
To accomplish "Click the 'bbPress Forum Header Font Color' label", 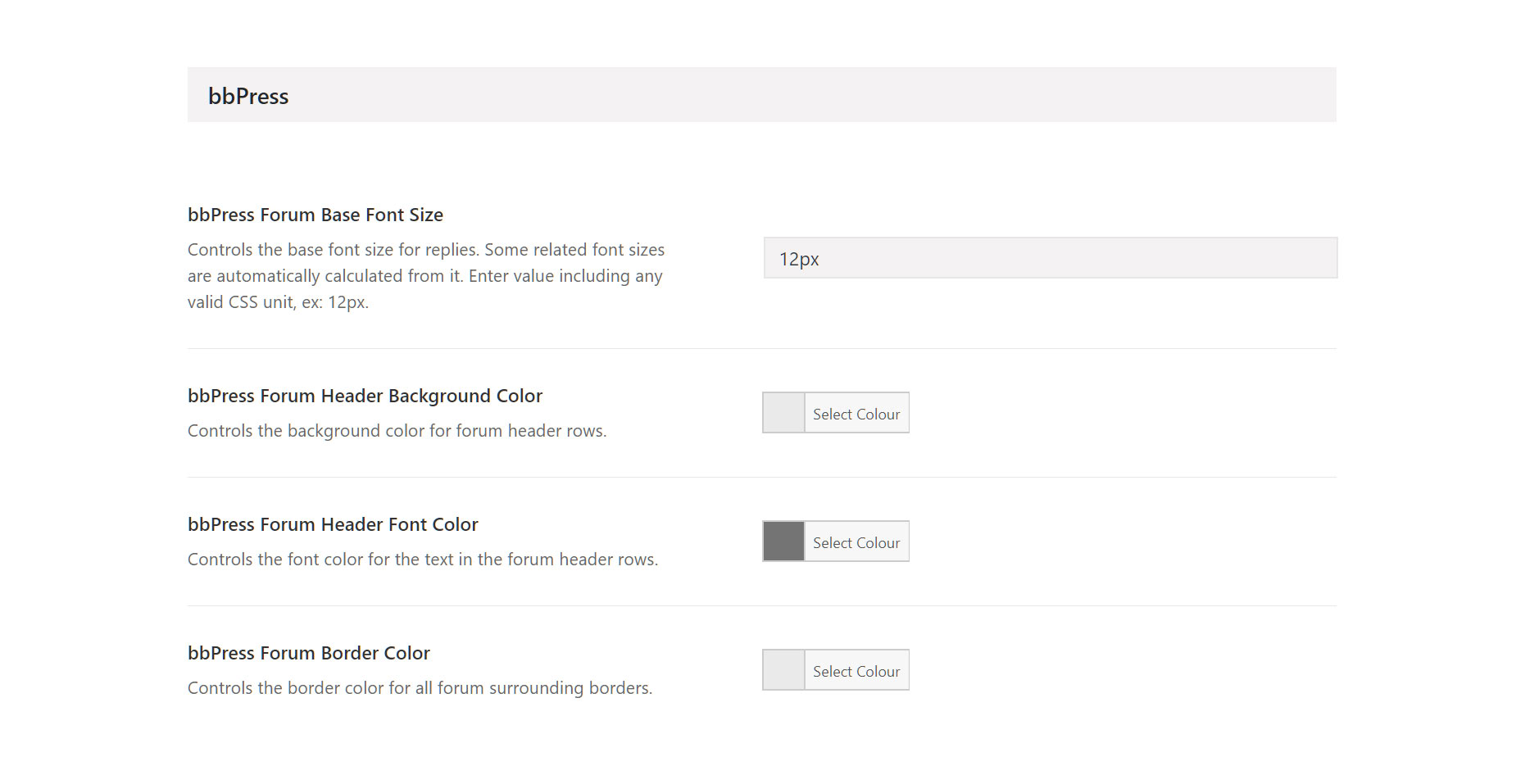I will click(333, 524).
